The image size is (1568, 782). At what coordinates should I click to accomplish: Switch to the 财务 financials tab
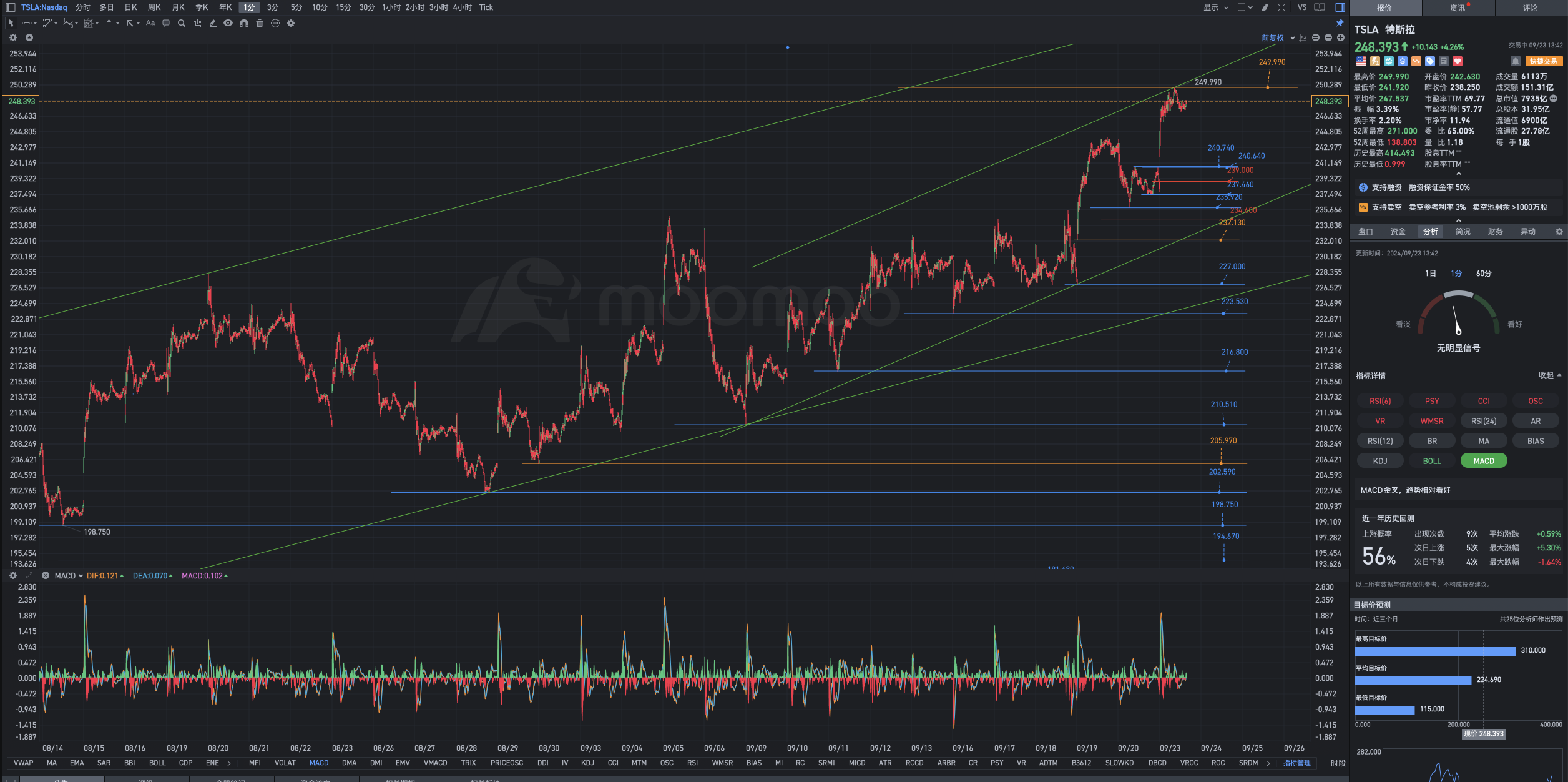pos(1496,232)
